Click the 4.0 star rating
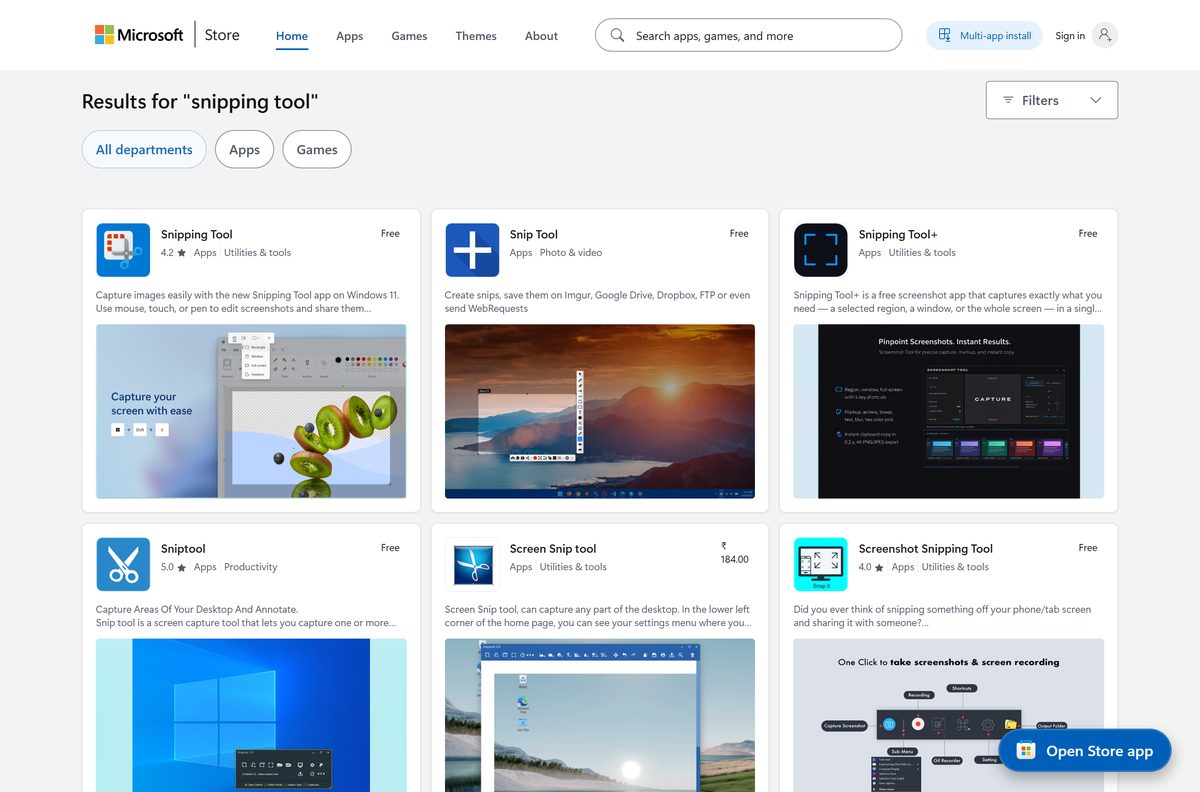1200x792 pixels. 871,567
